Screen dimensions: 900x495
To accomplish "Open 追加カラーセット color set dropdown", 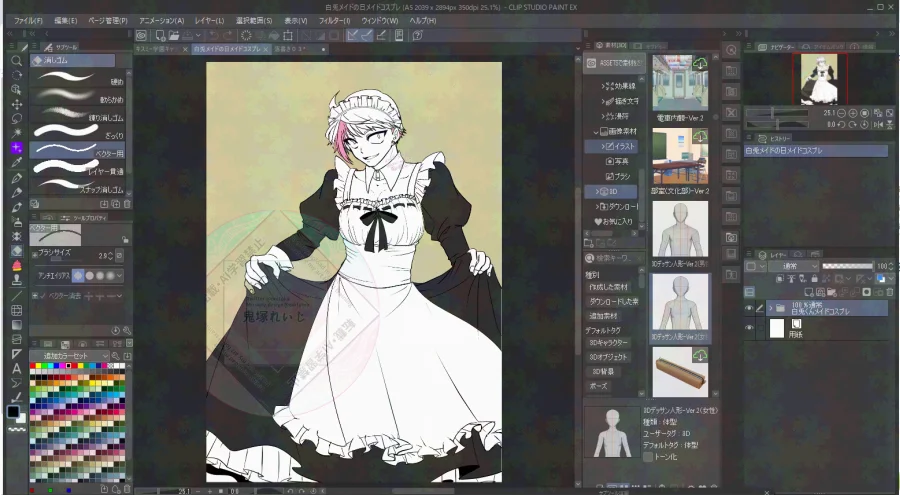I will click(x=69, y=356).
